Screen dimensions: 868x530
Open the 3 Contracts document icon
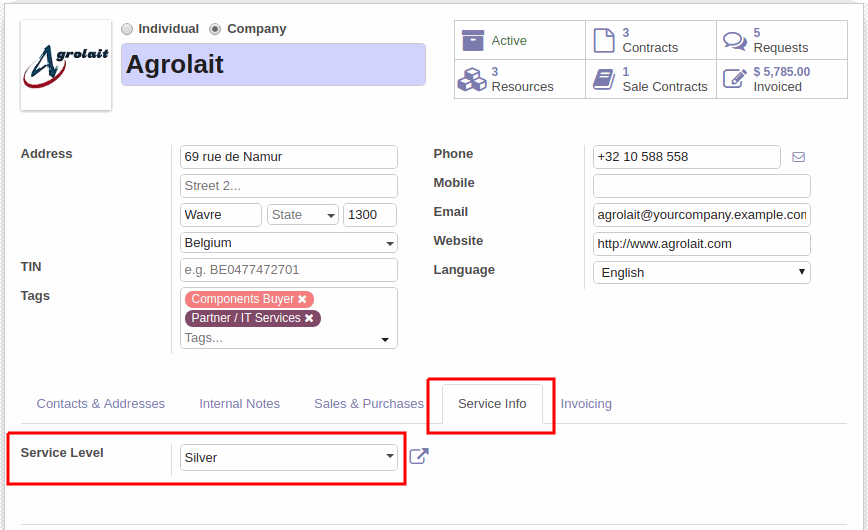(603, 40)
